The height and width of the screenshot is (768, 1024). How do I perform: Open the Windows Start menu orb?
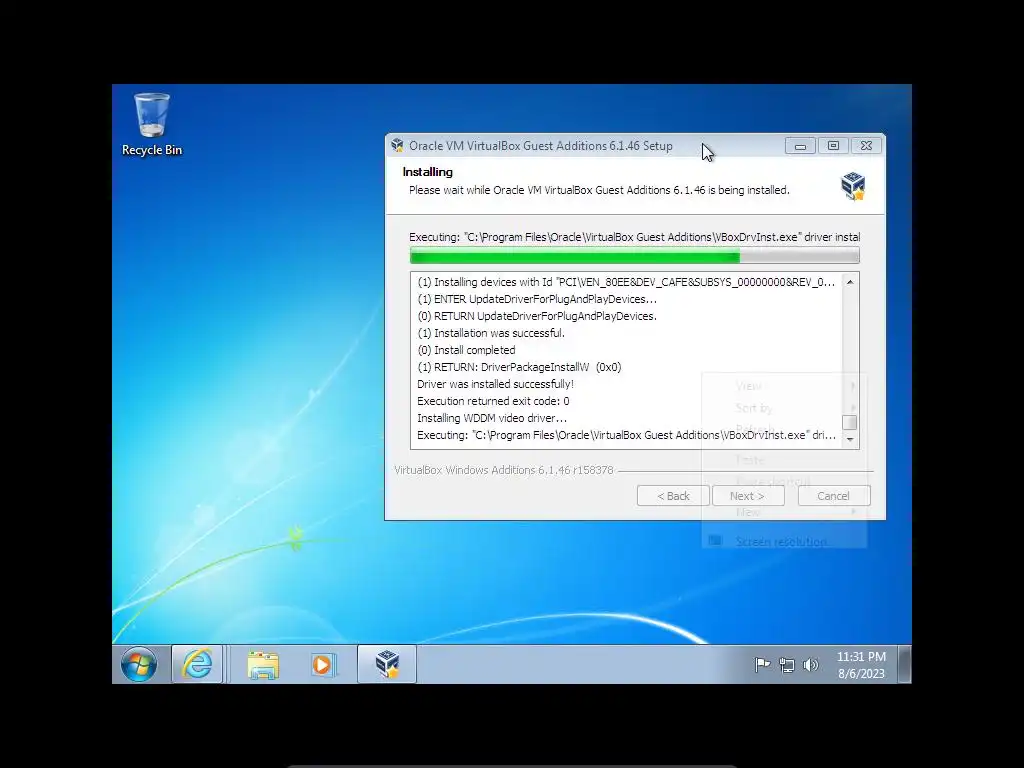[139, 665]
